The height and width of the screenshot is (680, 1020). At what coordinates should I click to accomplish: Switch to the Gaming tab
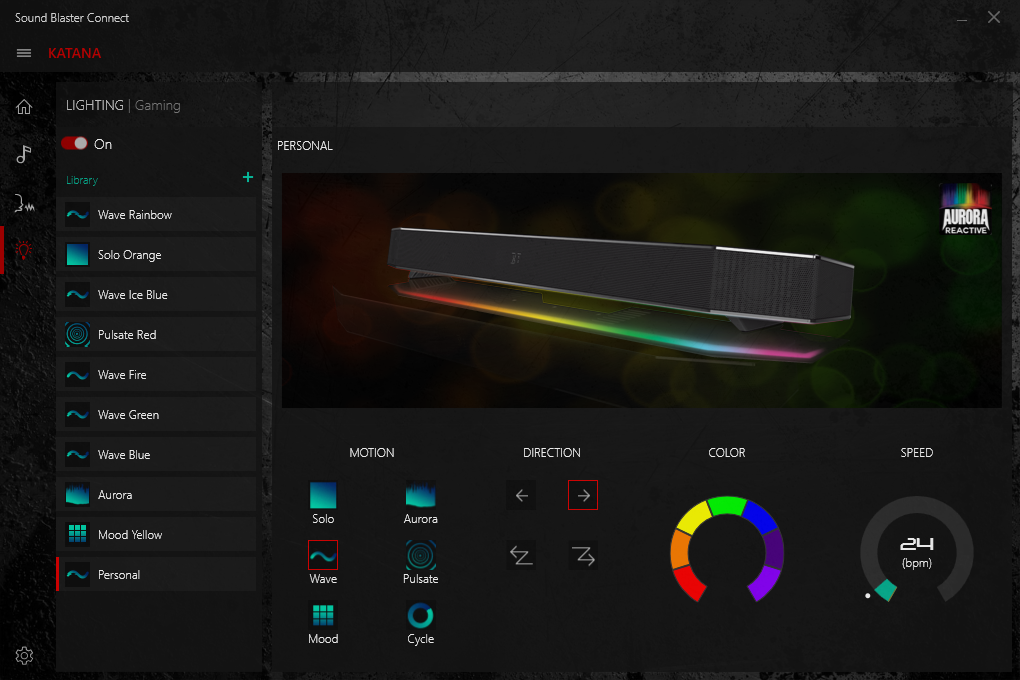[158, 105]
